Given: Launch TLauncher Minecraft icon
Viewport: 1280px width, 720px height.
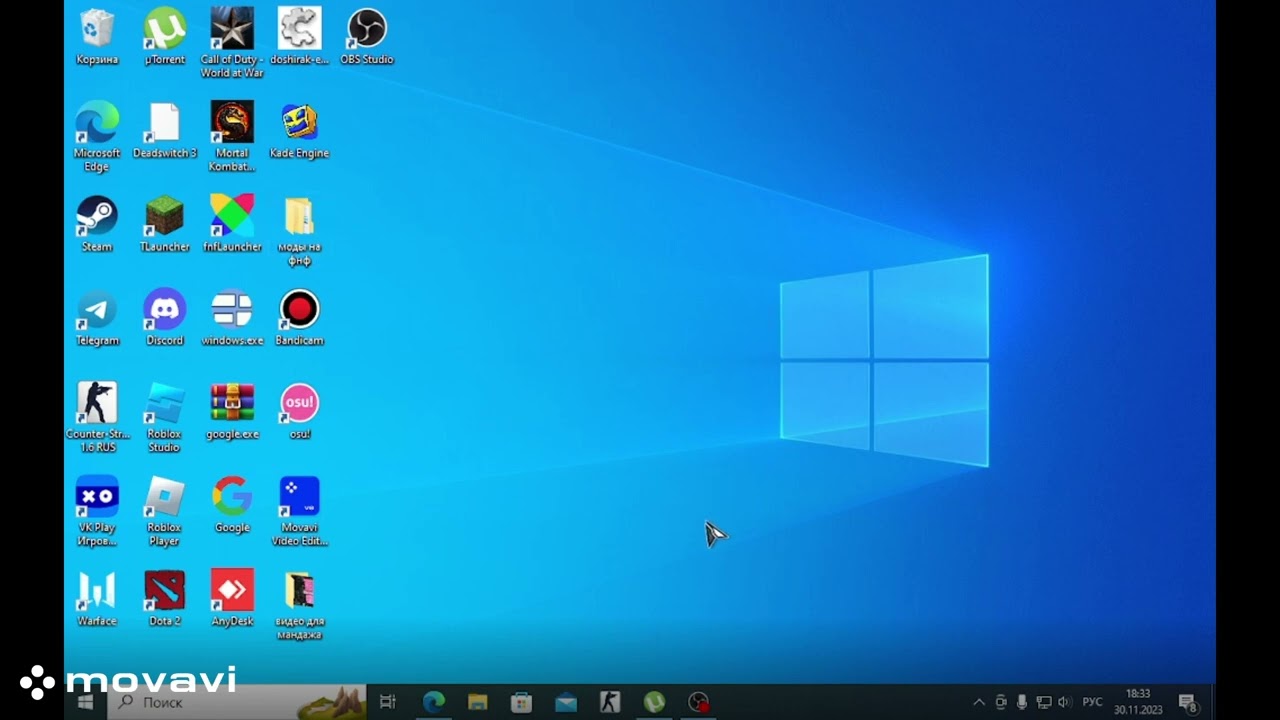Looking at the screenshot, I should pyautogui.click(x=165, y=224).
